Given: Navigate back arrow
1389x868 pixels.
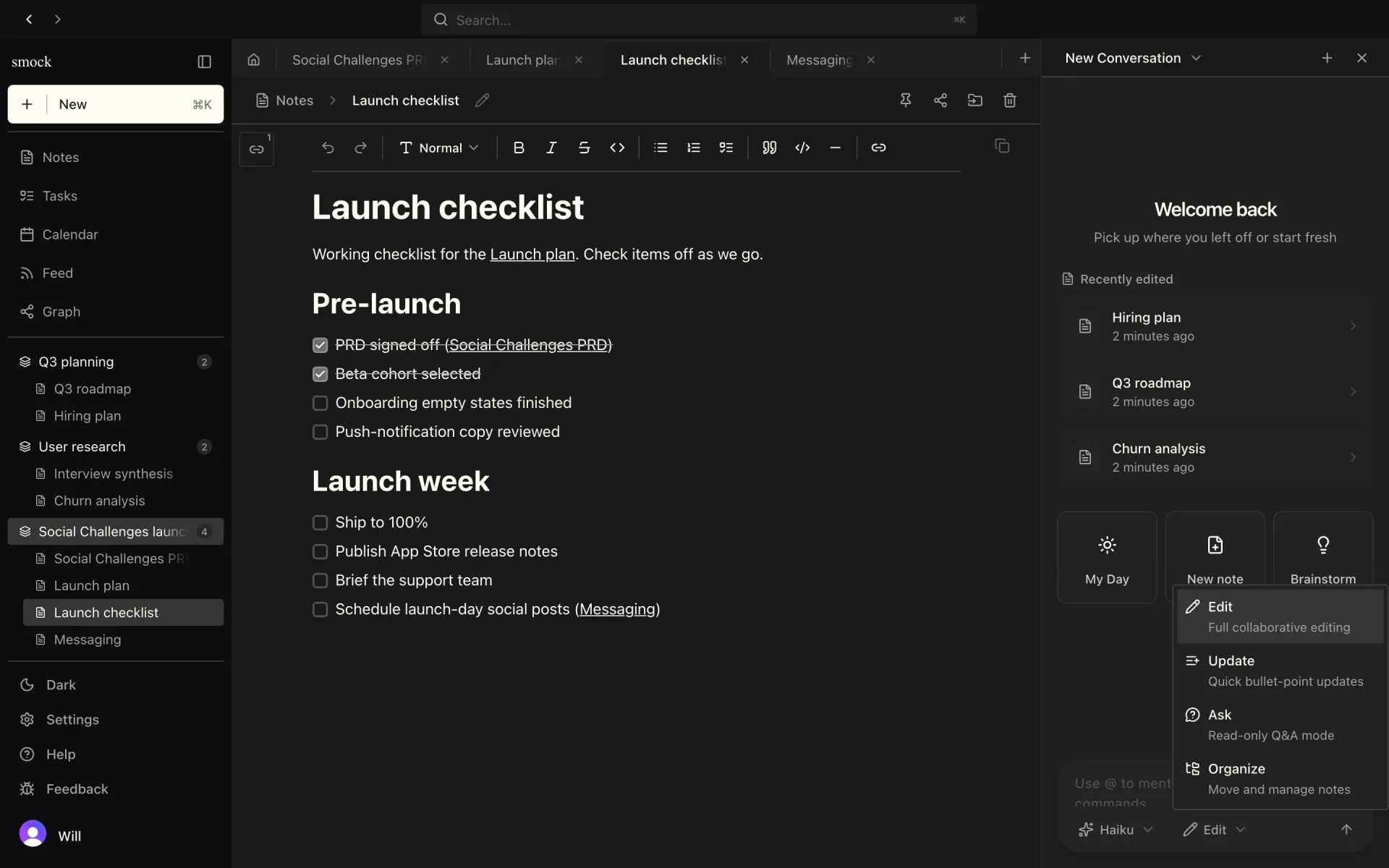Looking at the screenshot, I should (x=29, y=20).
